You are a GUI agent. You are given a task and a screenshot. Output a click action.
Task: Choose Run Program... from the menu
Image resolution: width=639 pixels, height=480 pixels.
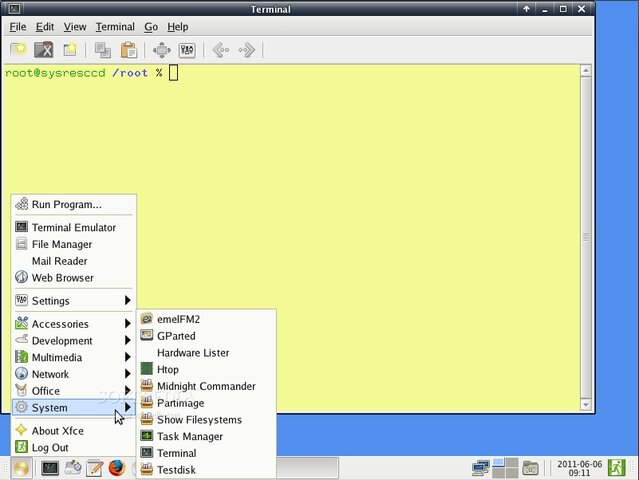[x=74, y=204]
